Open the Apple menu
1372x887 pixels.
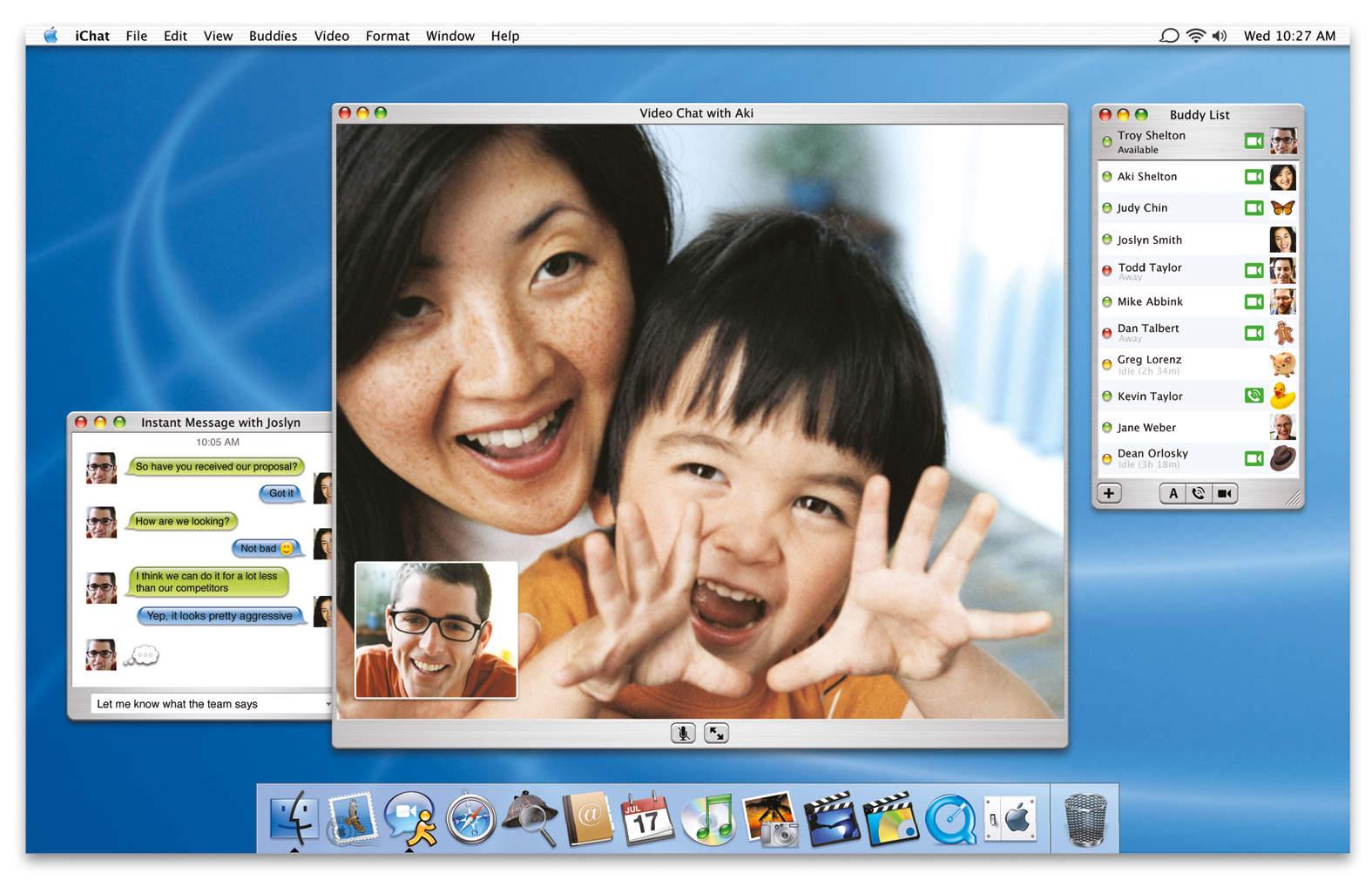pyautogui.click(x=51, y=35)
